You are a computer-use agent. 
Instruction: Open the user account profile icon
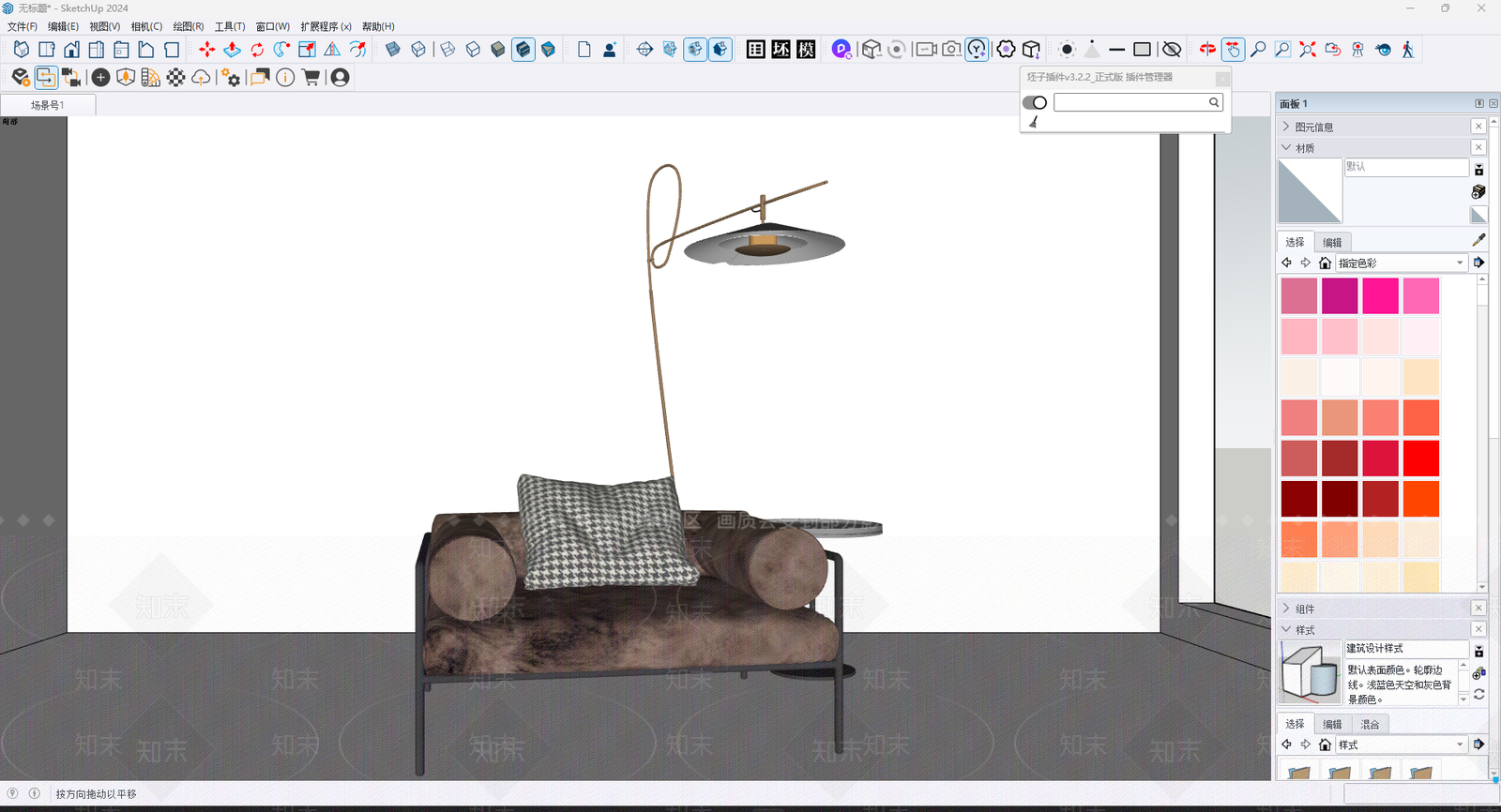[x=341, y=78]
